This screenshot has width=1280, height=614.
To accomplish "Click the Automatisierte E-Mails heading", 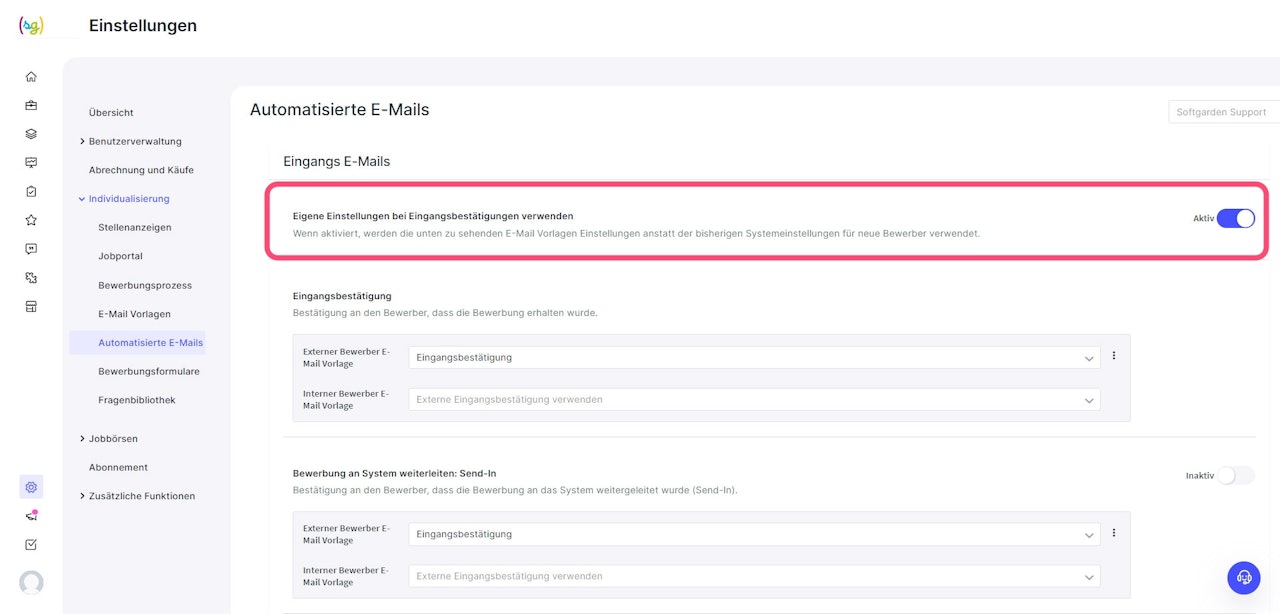I will (x=340, y=110).
